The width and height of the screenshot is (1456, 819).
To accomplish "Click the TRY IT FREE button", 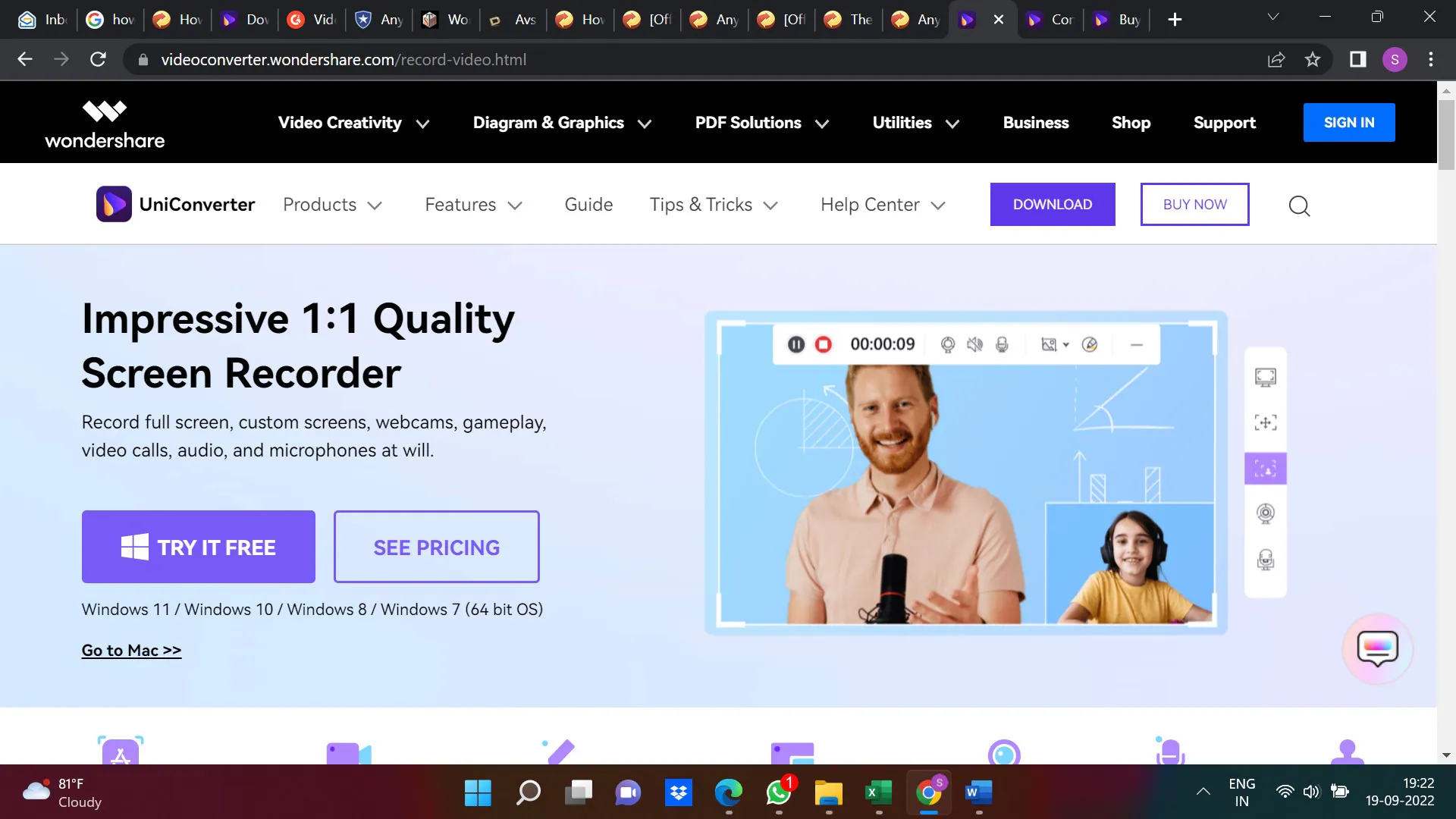I will coord(198,547).
